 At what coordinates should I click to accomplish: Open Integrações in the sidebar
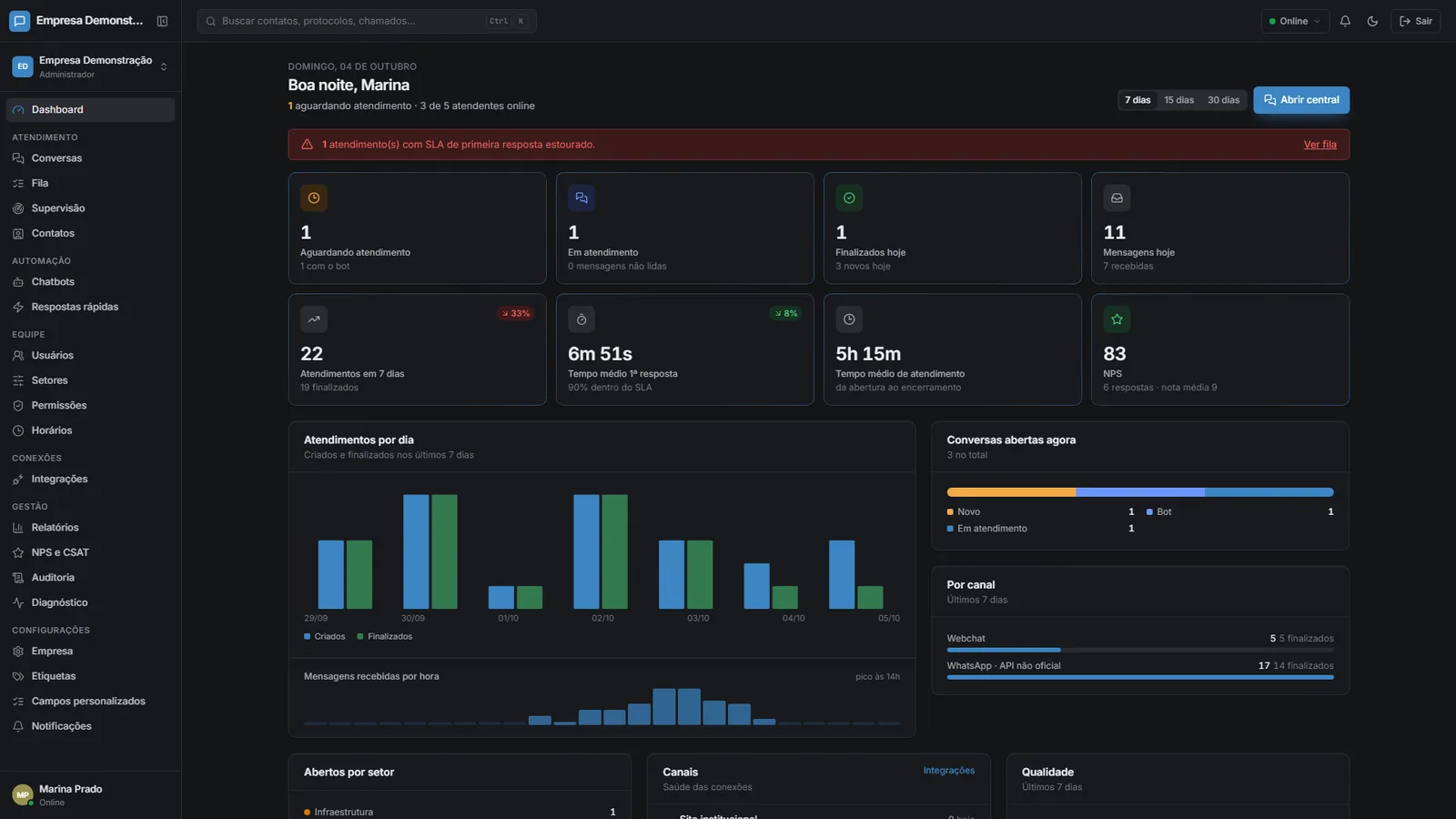coord(90,480)
